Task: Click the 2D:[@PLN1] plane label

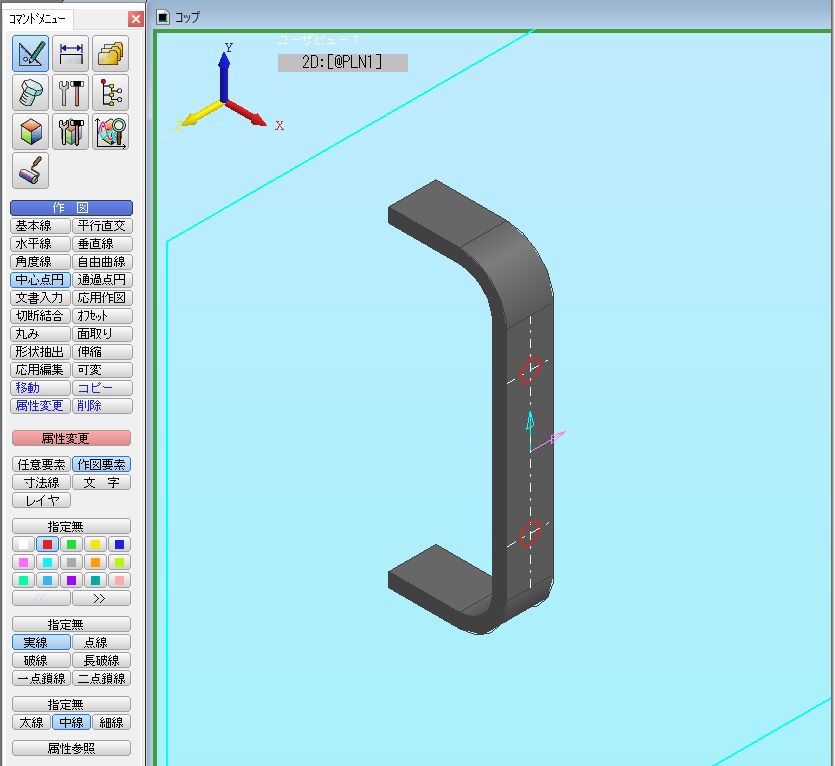Action: pyautogui.click(x=342, y=62)
